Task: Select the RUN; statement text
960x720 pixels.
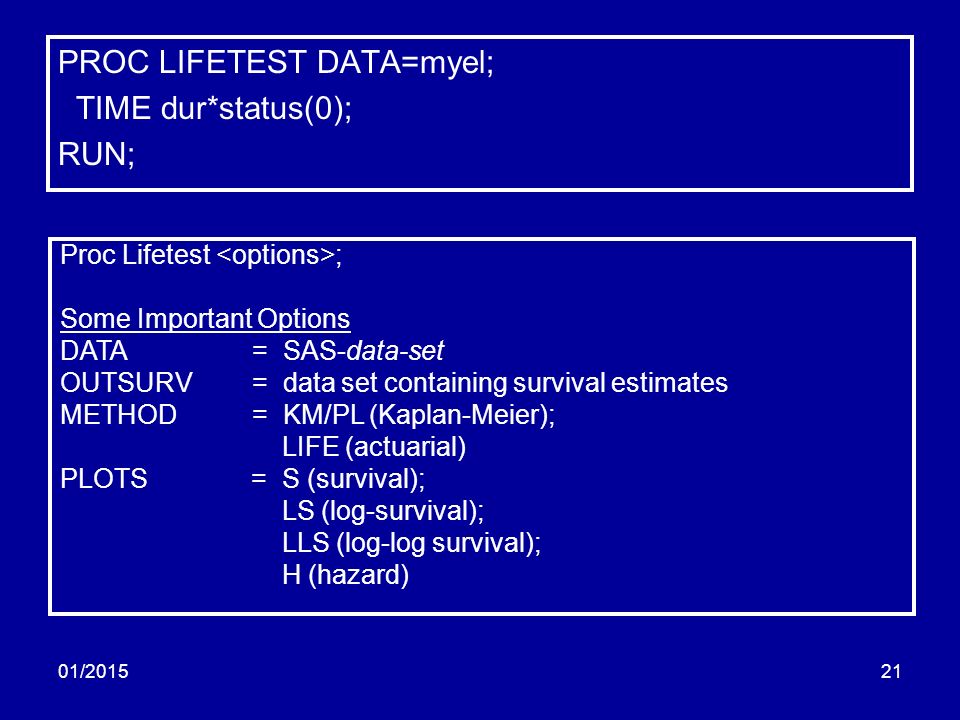Action: point(97,154)
